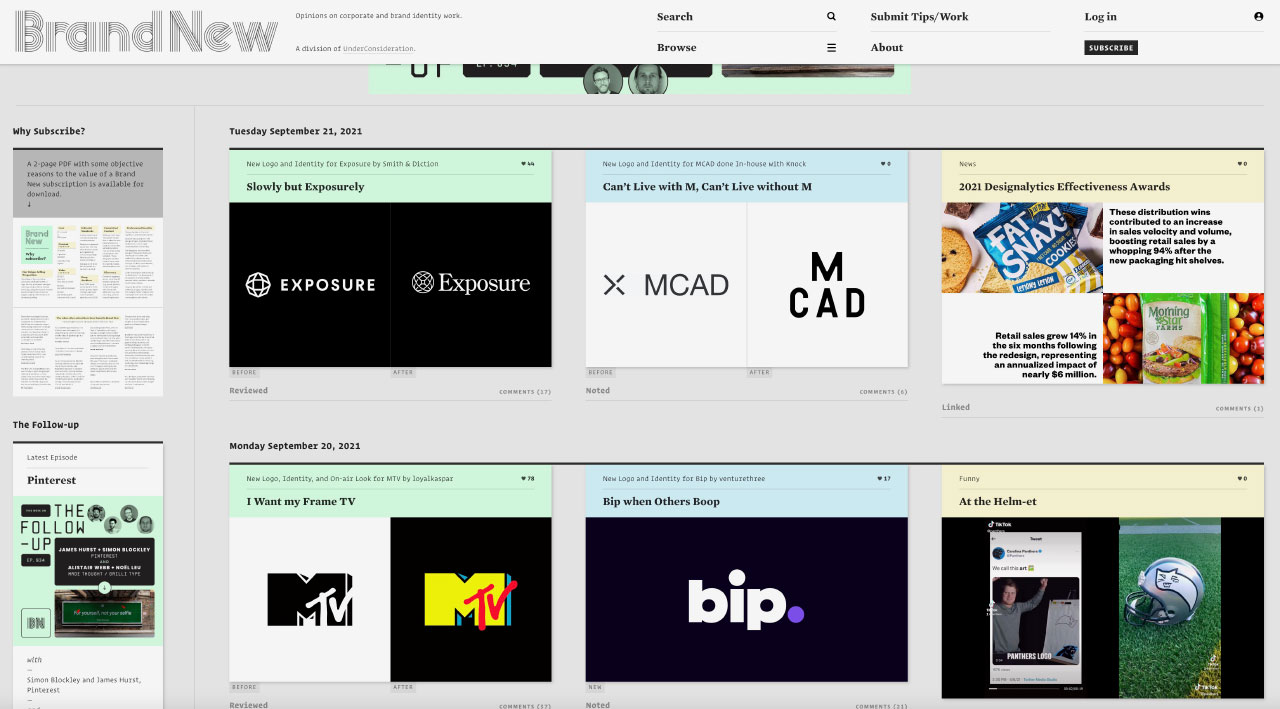
Task: Click the Log in link
Action: pos(1101,17)
